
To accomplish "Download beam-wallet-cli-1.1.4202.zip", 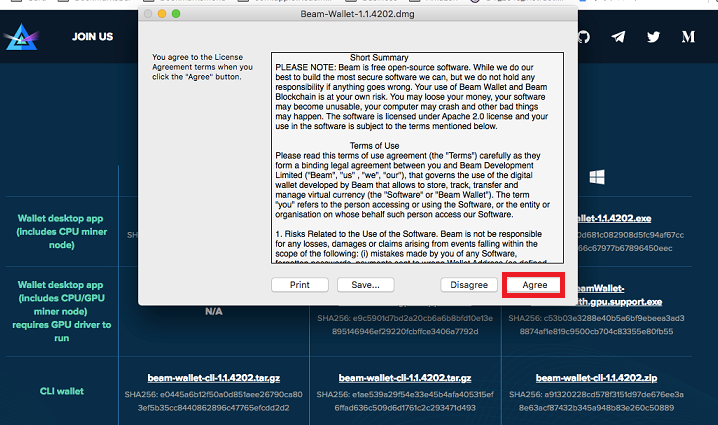I will (x=596, y=378).
